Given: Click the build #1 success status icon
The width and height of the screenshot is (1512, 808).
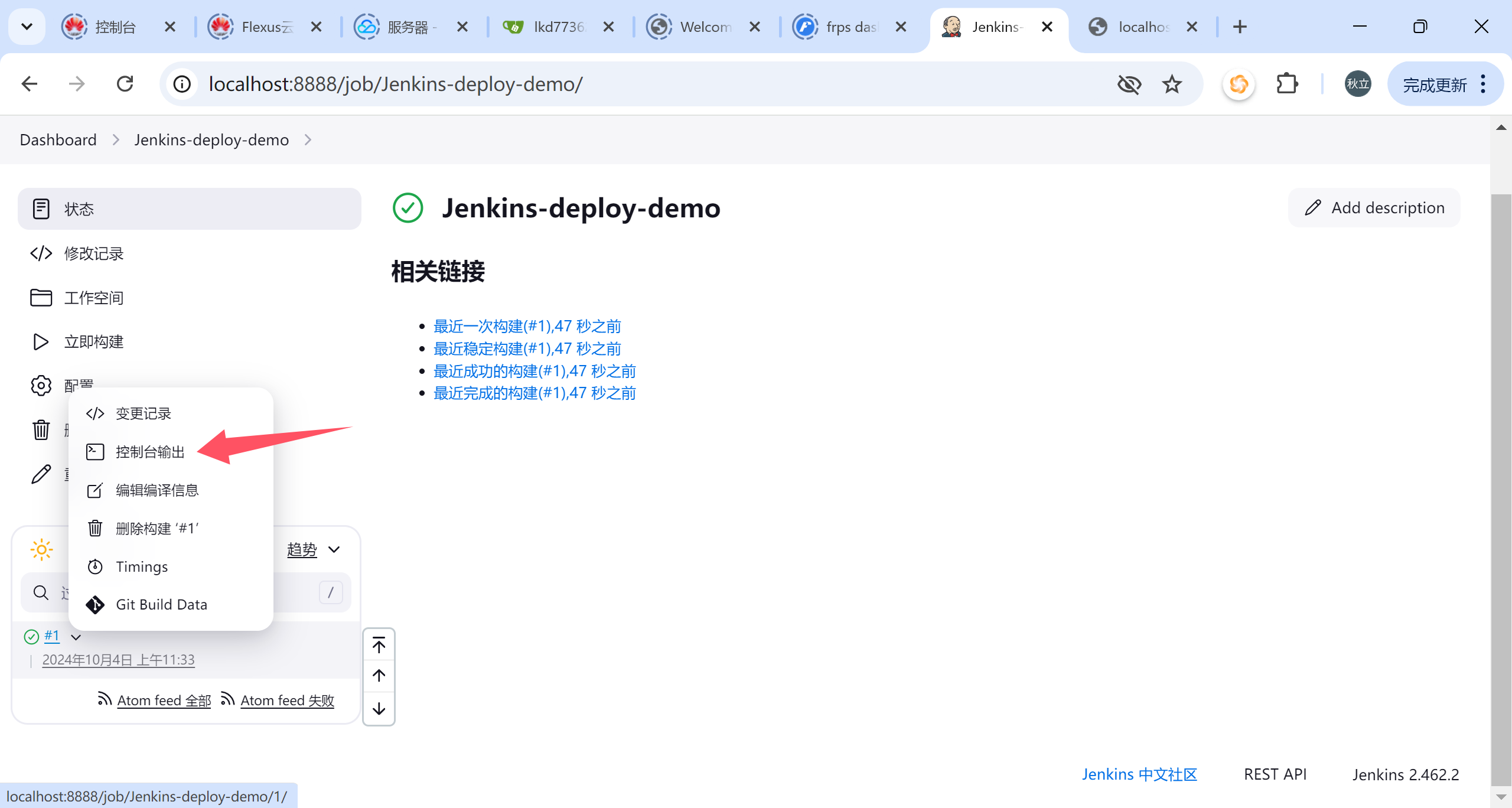Looking at the screenshot, I should (x=31, y=636).
